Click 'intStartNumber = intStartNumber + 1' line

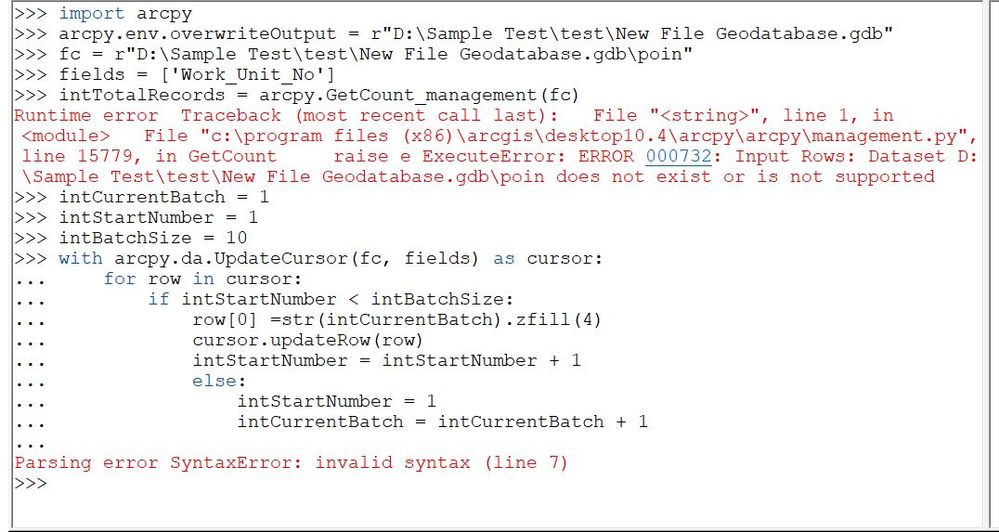coord(386,360)
